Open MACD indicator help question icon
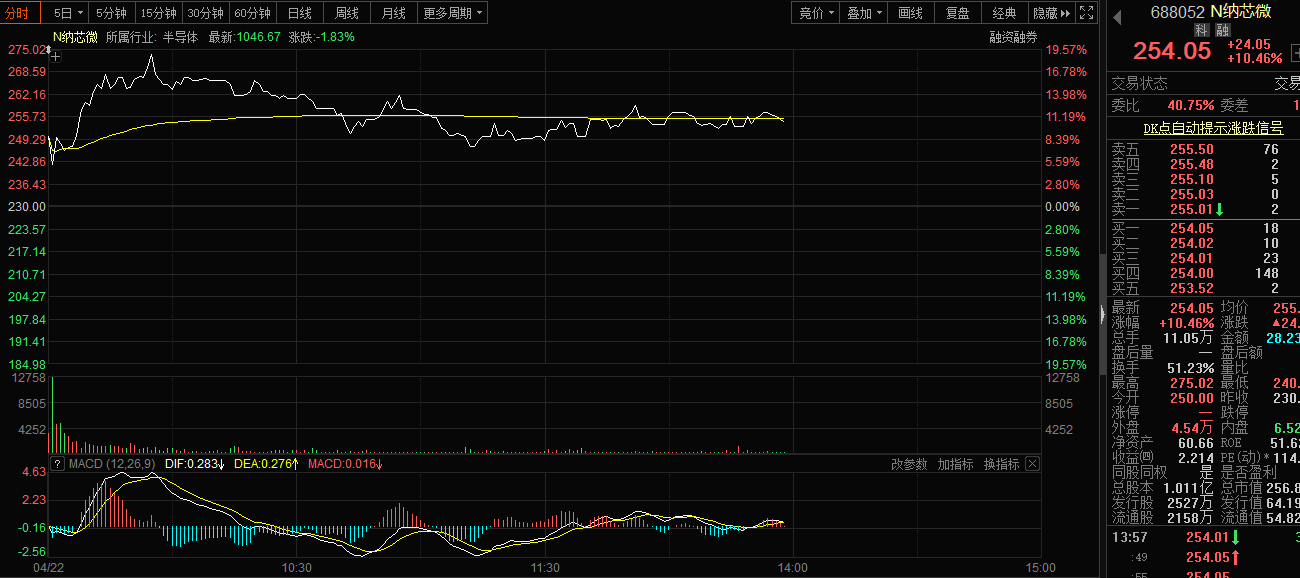This screenshot has height=578, width=1300. (57, 464)
